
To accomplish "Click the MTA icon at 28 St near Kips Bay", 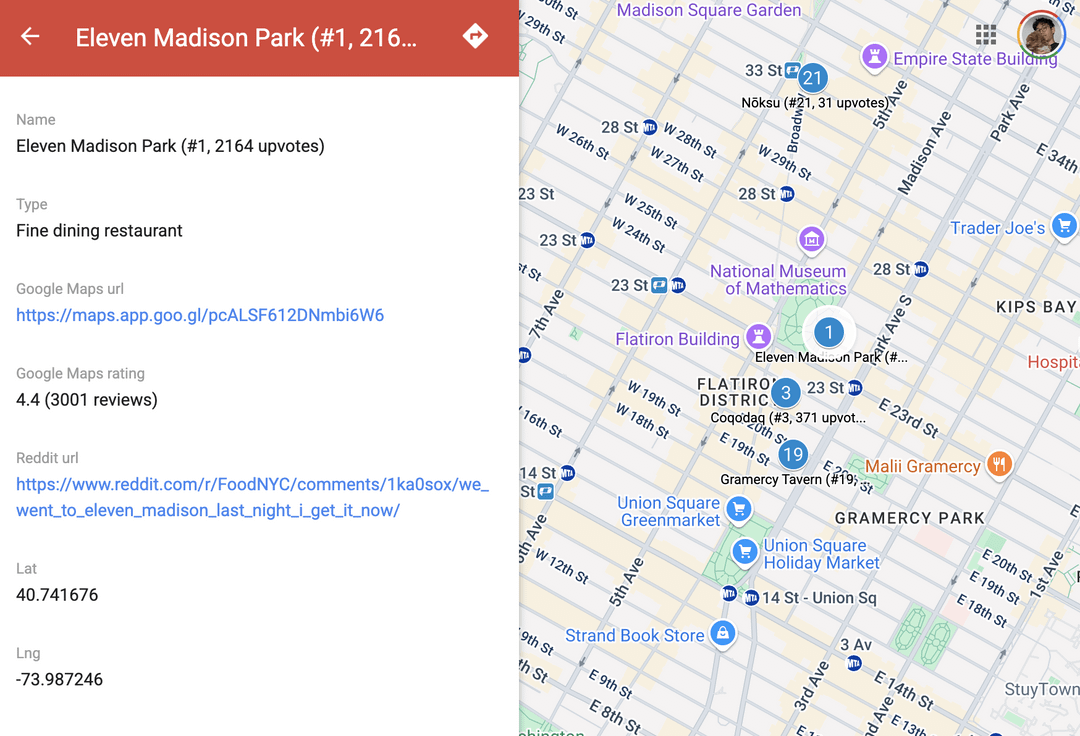I will (x=921, y=269).
